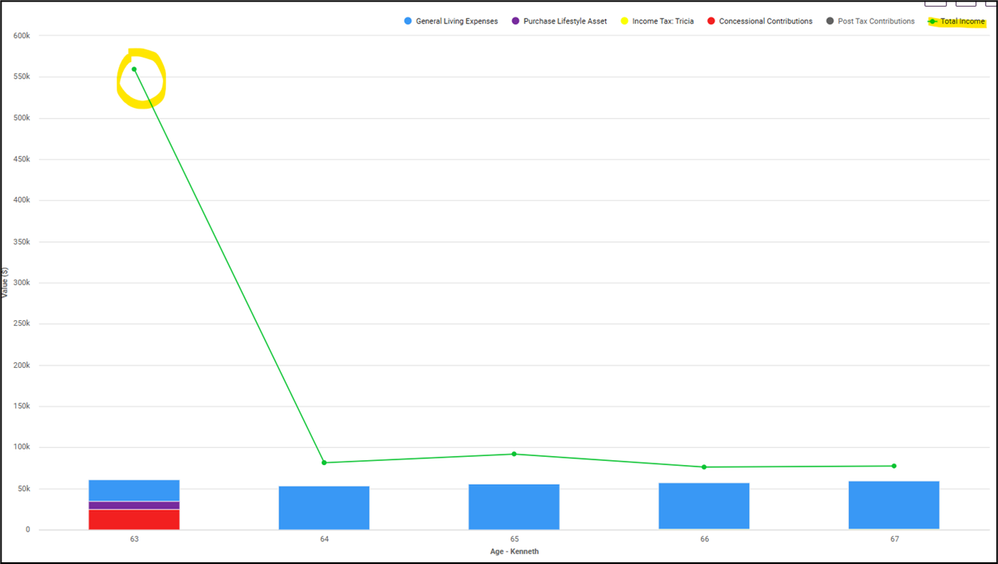Viewport: 998px width, 564px height.
Task: Toggle Income Tax: Tricia legend entry
Action: [x=662, y=21]
